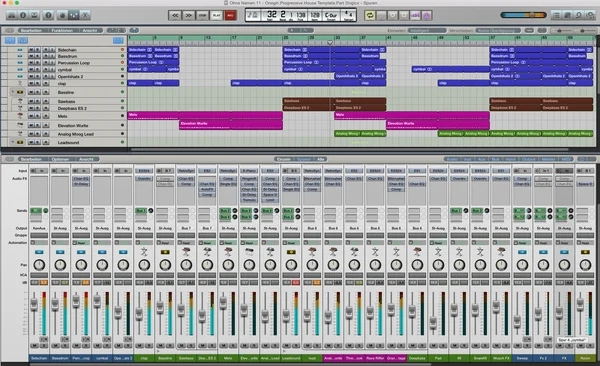The image size is (600, 366).
Task: Click the first Sawbass region in the arrangement
Action: tap(308, 101)
